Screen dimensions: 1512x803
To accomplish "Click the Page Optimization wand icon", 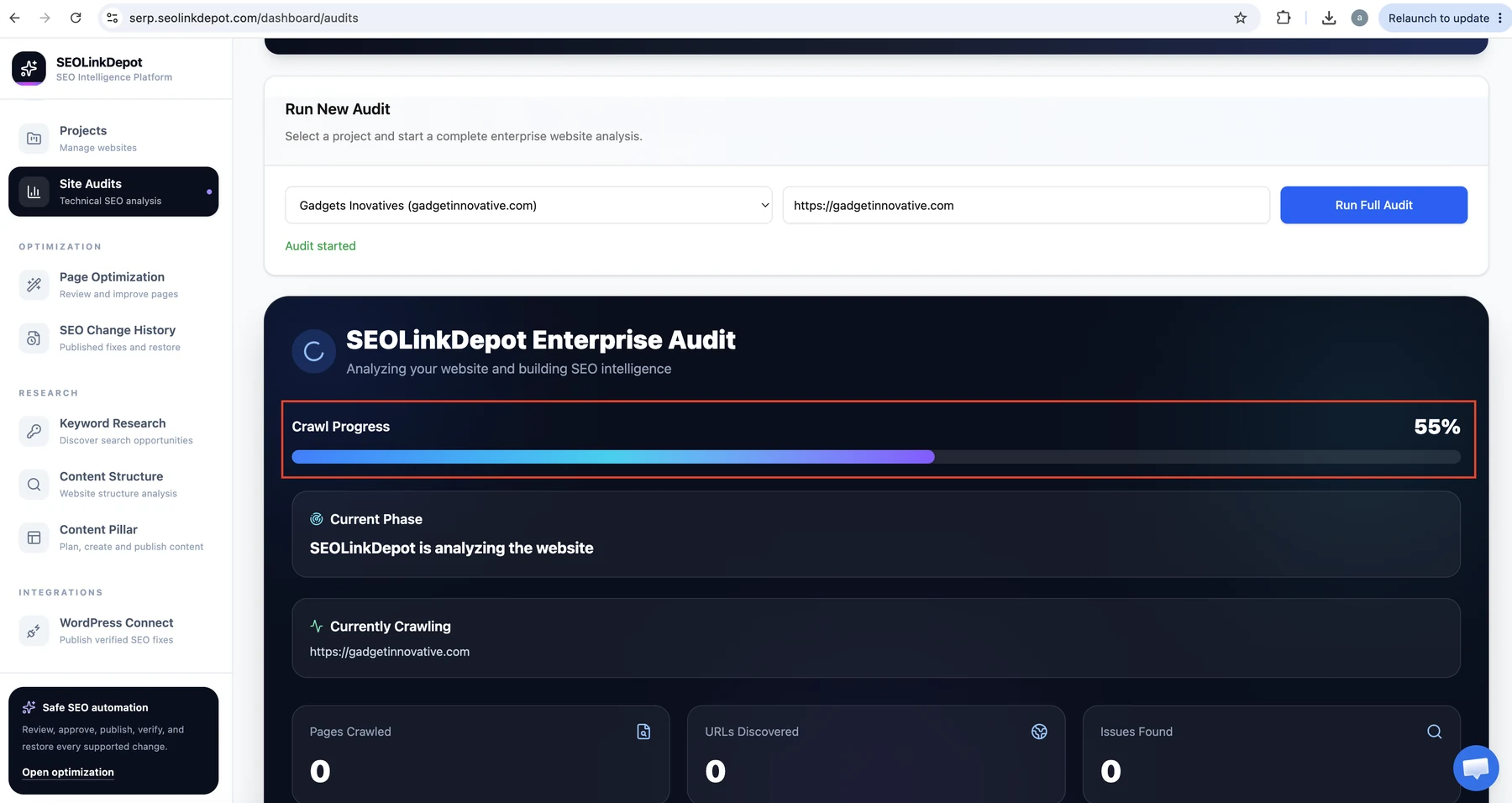I will click(x=34, y=285).
